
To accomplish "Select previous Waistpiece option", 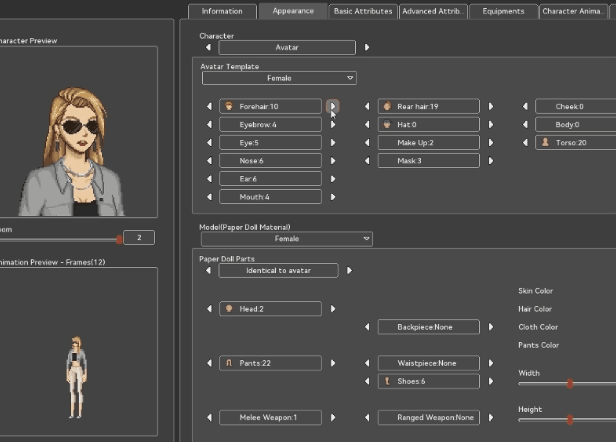I will point(367,363).
